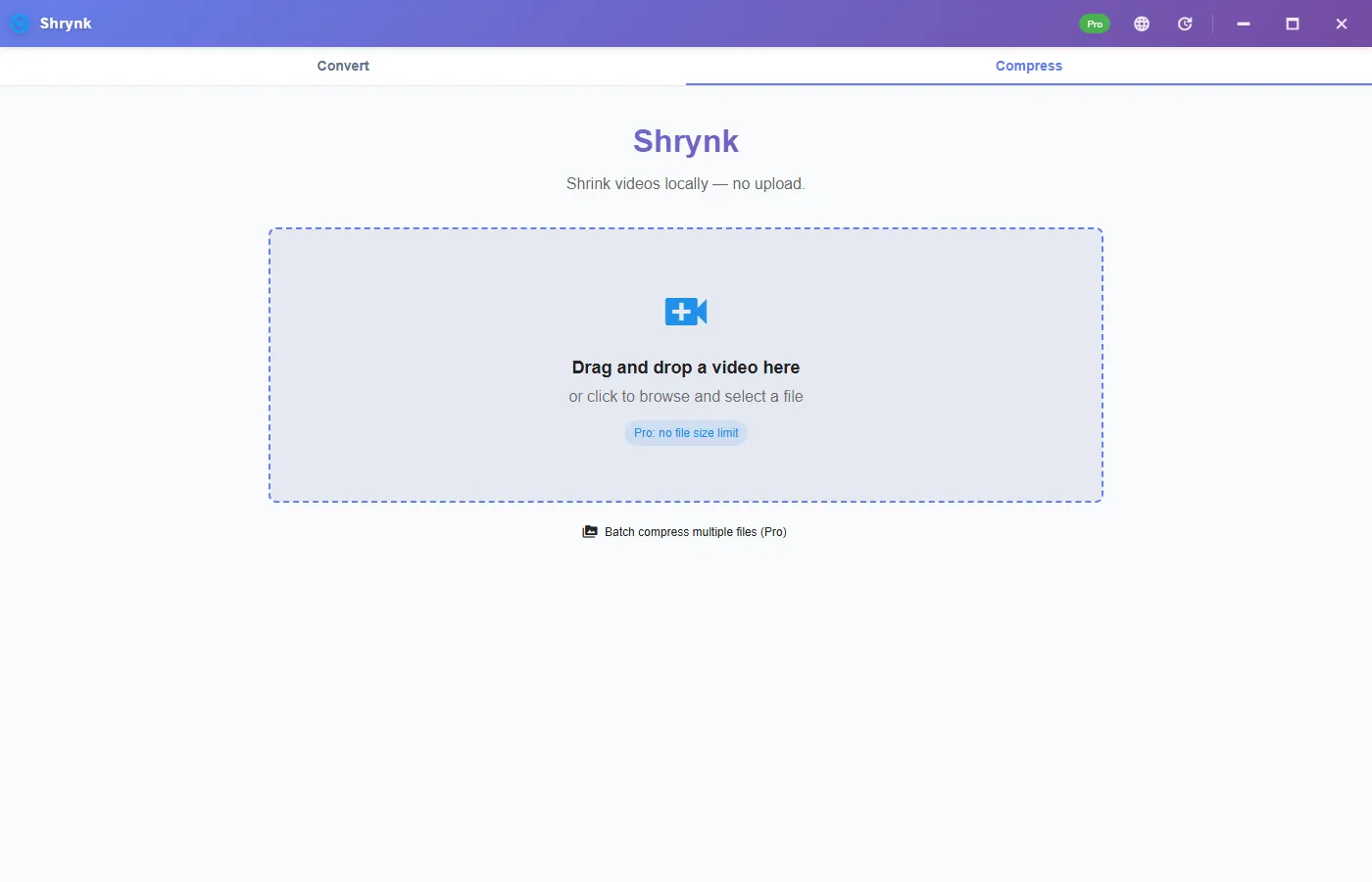1372x882 pixels.
Task: Switch to the Convert tab
Action: [x=343, y=66]
